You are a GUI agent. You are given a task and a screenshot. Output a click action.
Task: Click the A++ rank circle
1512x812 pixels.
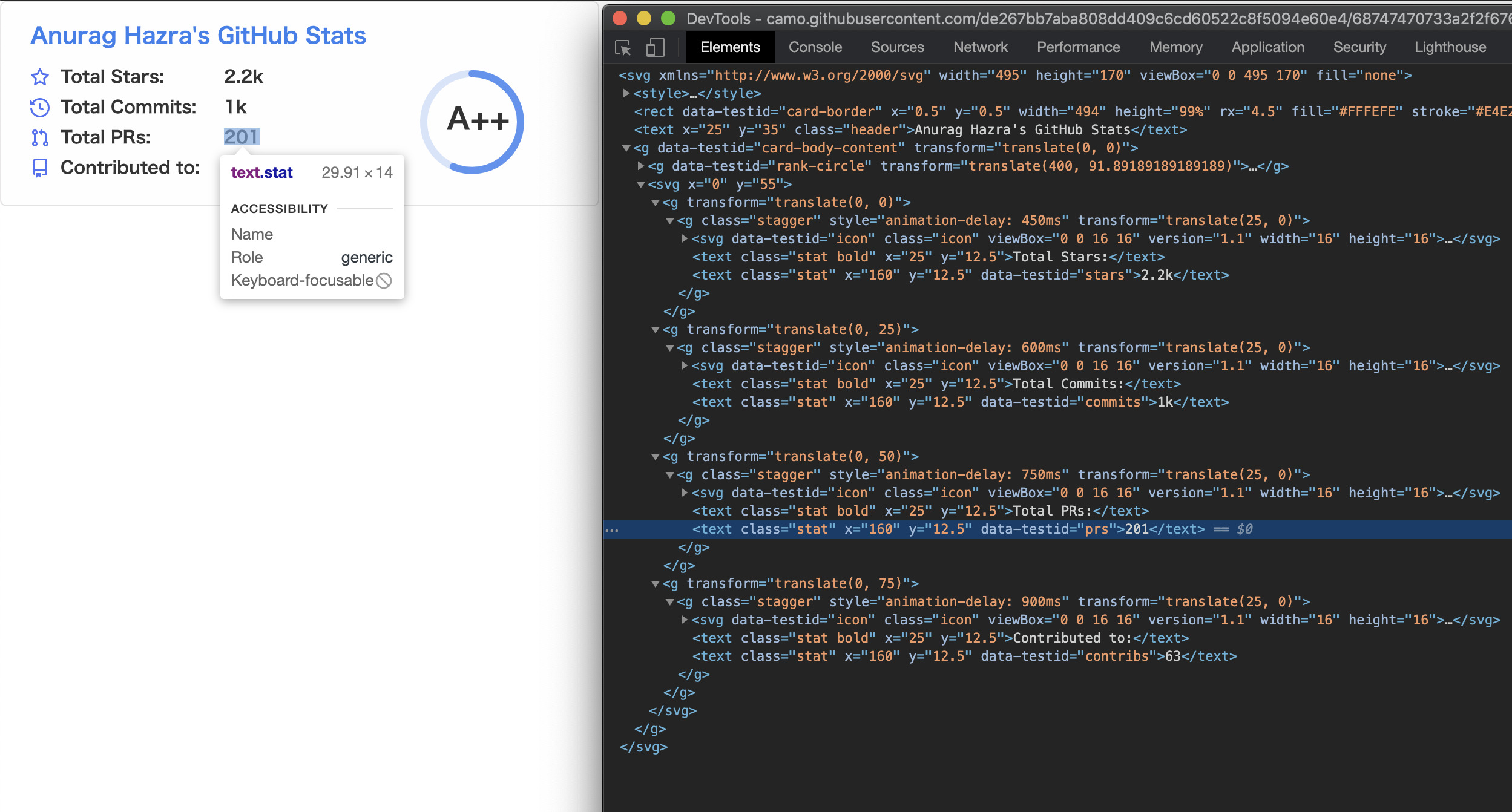pos(472,122)
